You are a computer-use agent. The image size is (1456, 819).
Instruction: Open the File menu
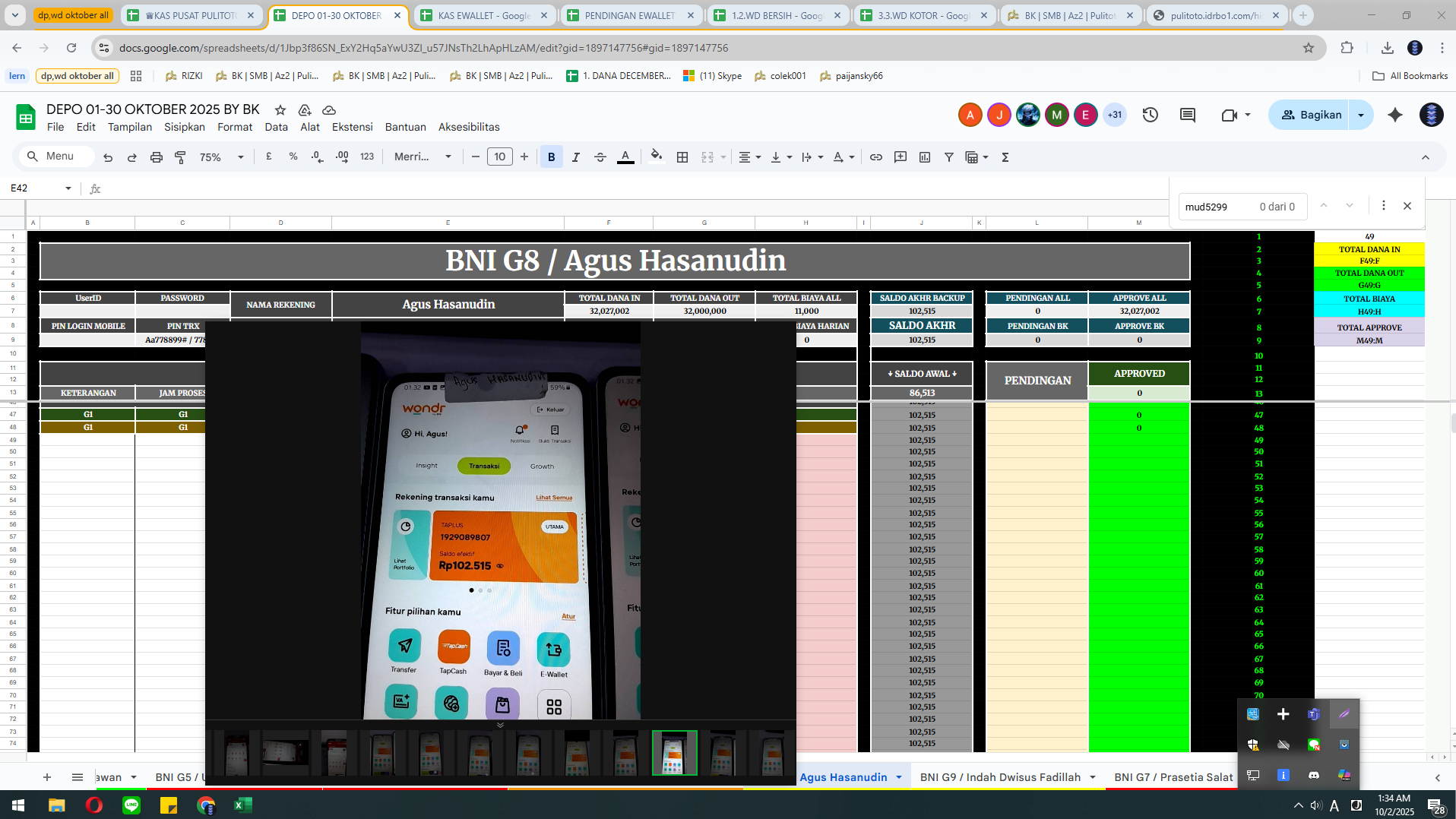[55, 127]
